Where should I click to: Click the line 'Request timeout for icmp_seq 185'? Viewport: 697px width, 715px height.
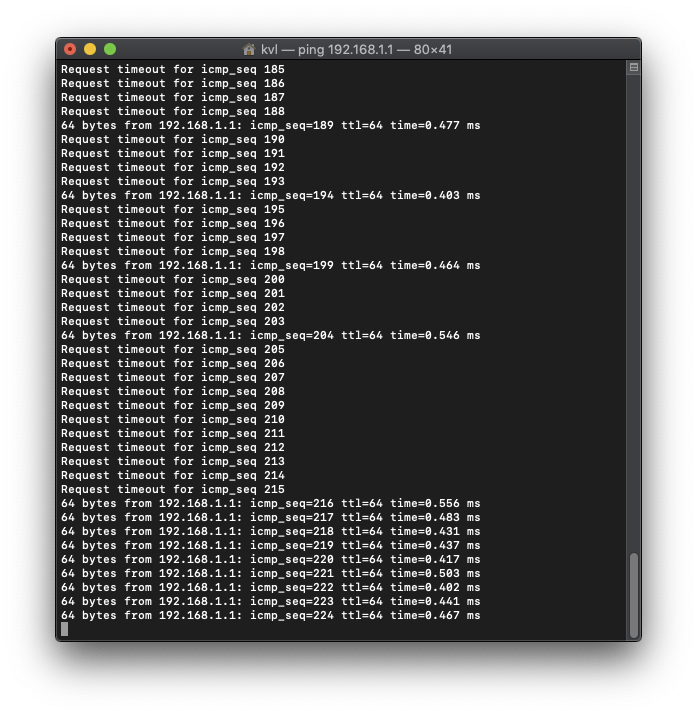coord(173,69)
